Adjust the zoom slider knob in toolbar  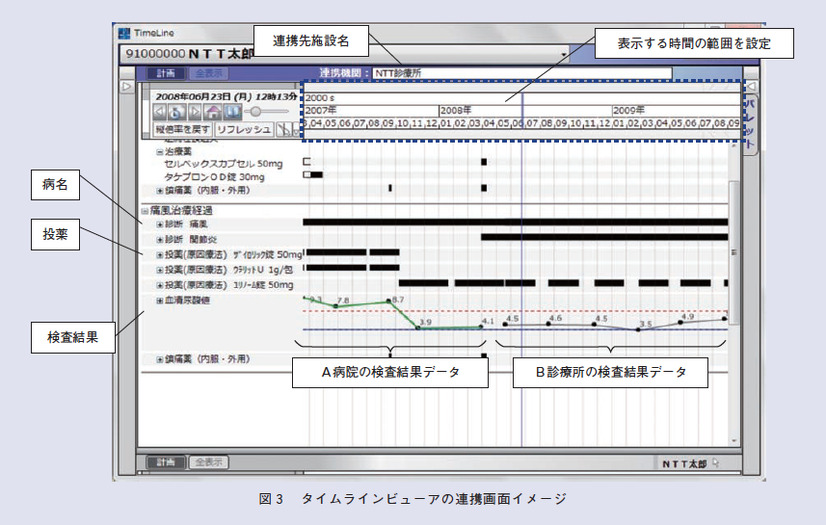point(255,112)
